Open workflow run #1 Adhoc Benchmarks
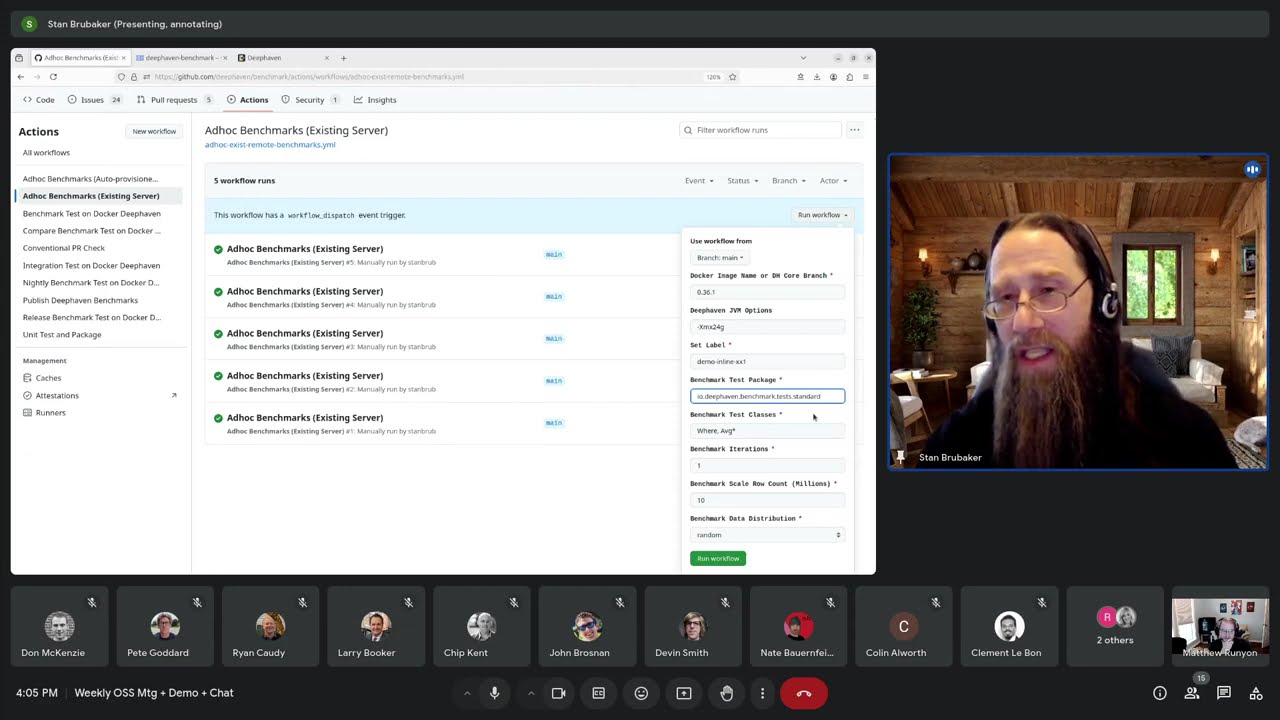Image resolution: width=1280 pixels, height=720 pixels. coord(305,418)
